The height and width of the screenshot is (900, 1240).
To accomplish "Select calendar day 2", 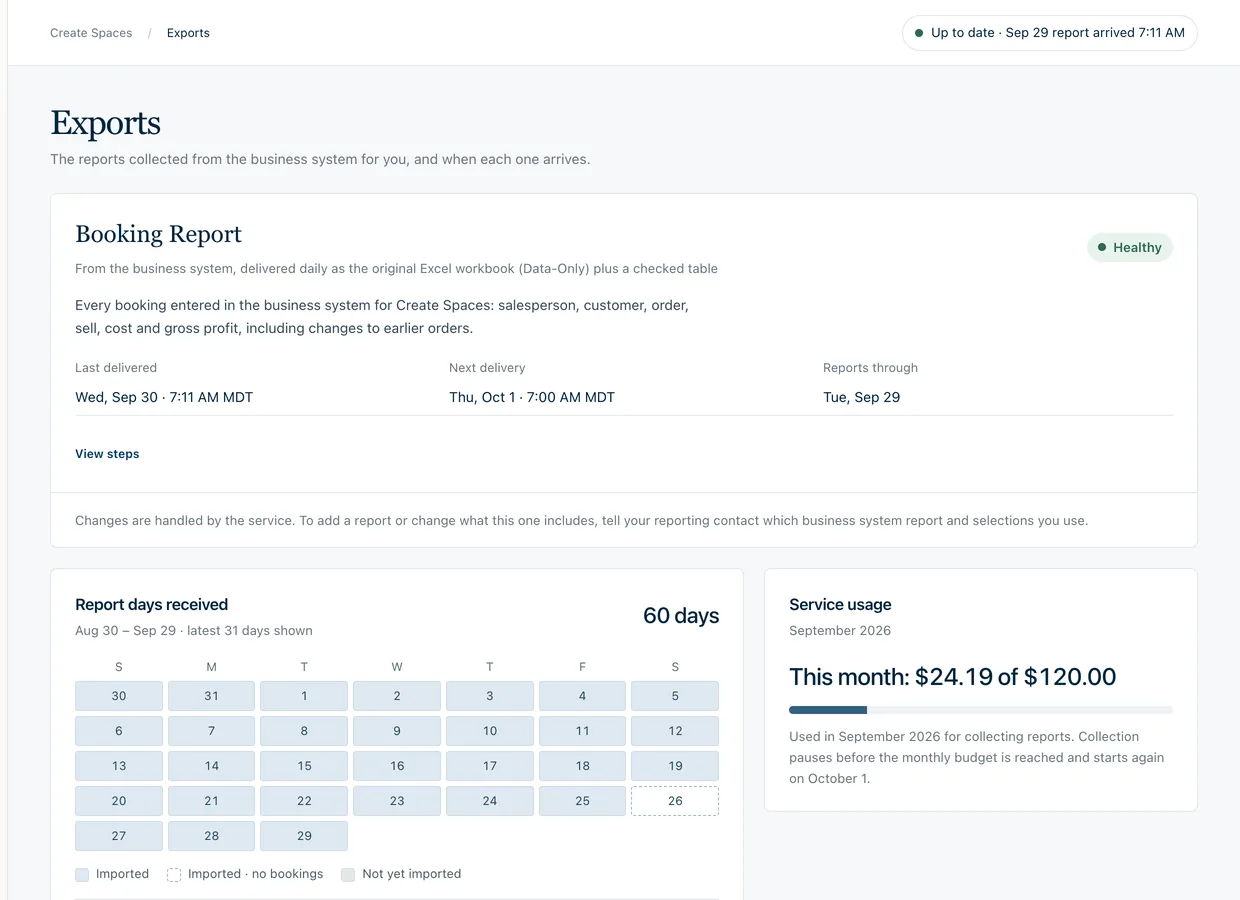I will pos(397,696).
